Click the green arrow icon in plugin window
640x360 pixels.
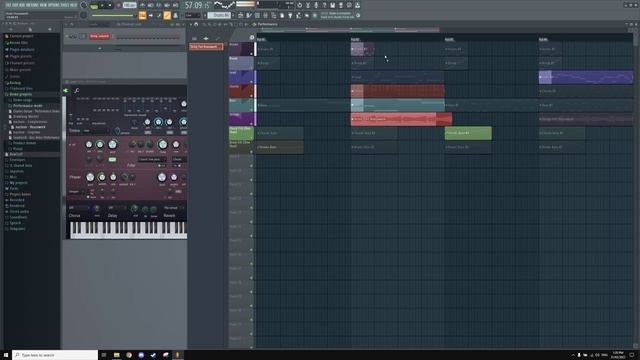[x=66, y=91]
